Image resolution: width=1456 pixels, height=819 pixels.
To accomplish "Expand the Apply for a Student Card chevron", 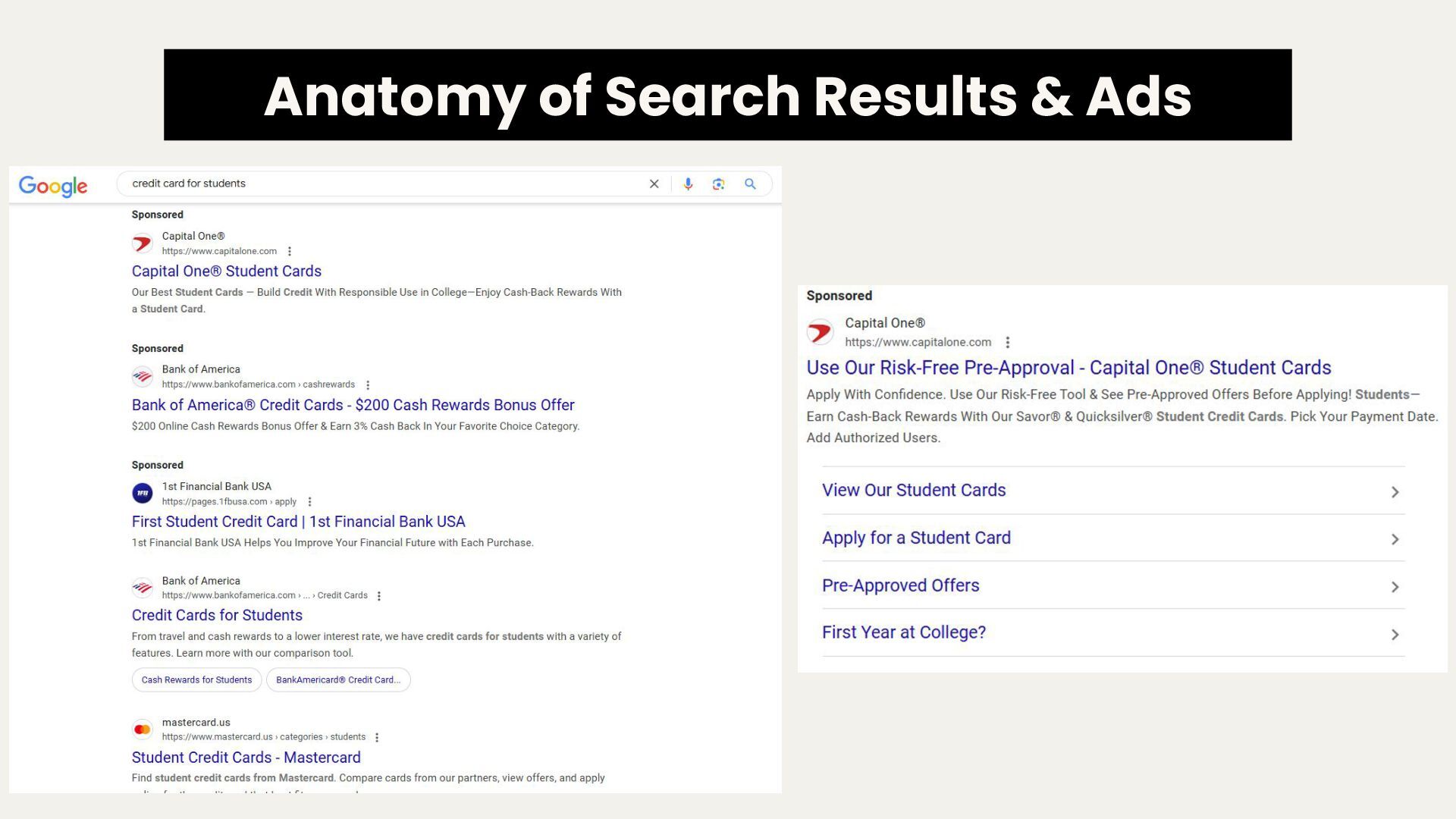I will pos(1395,539).
